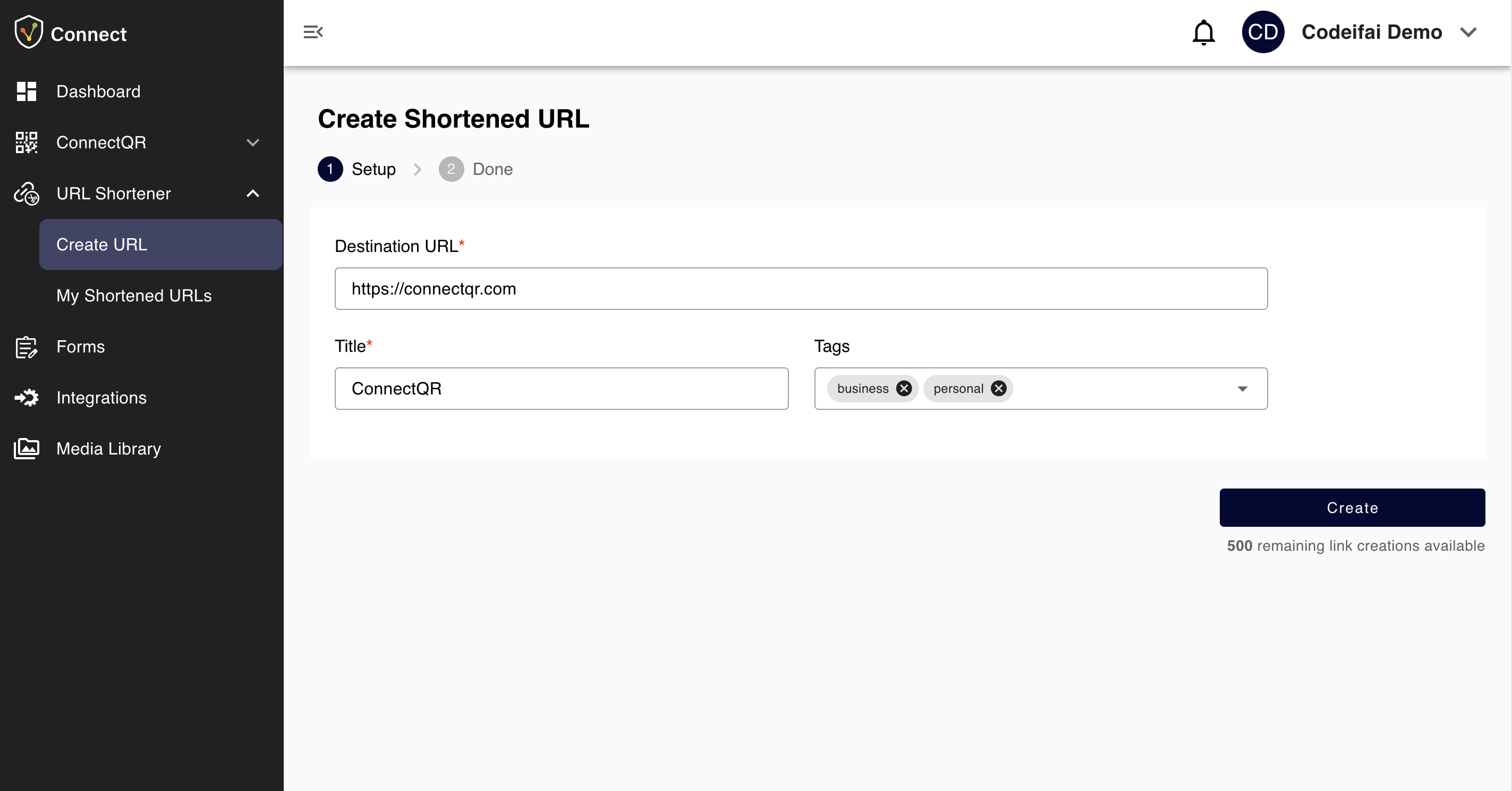Click the URL Shortener link icon

point(27,194)
